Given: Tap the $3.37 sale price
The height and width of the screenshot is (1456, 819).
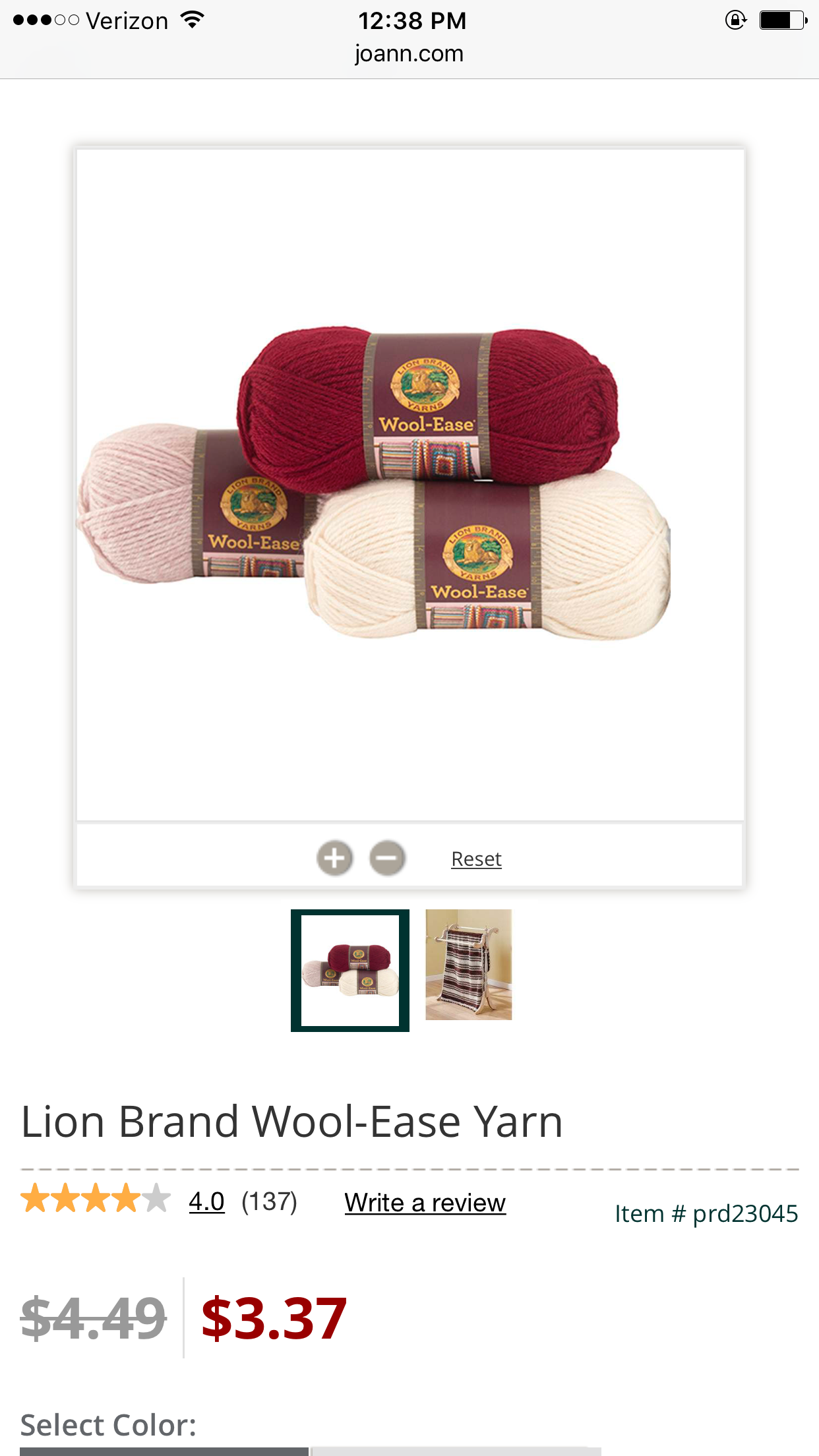Looking at the screenshot, I should click(x=274, y=1318).
